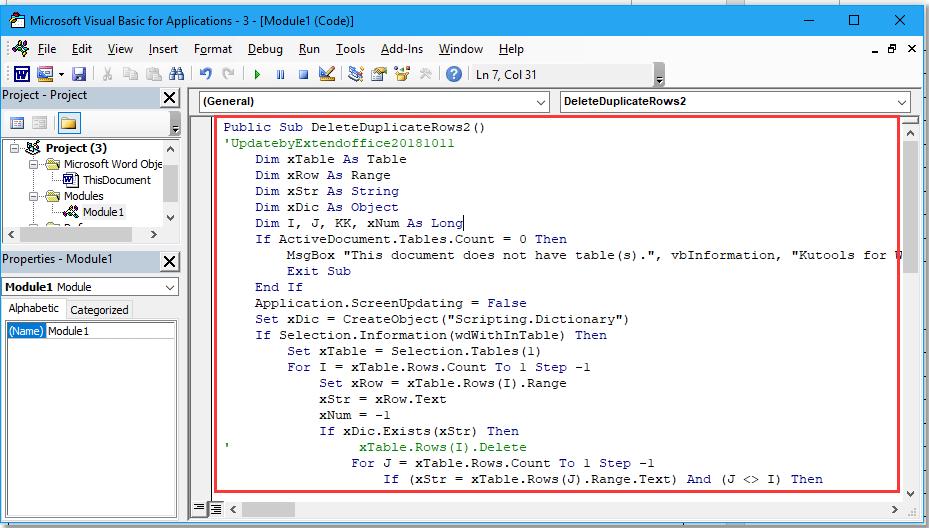The image size is (929, 528).
Task: Pause execution with the Break icon
Action: [280, 75]
